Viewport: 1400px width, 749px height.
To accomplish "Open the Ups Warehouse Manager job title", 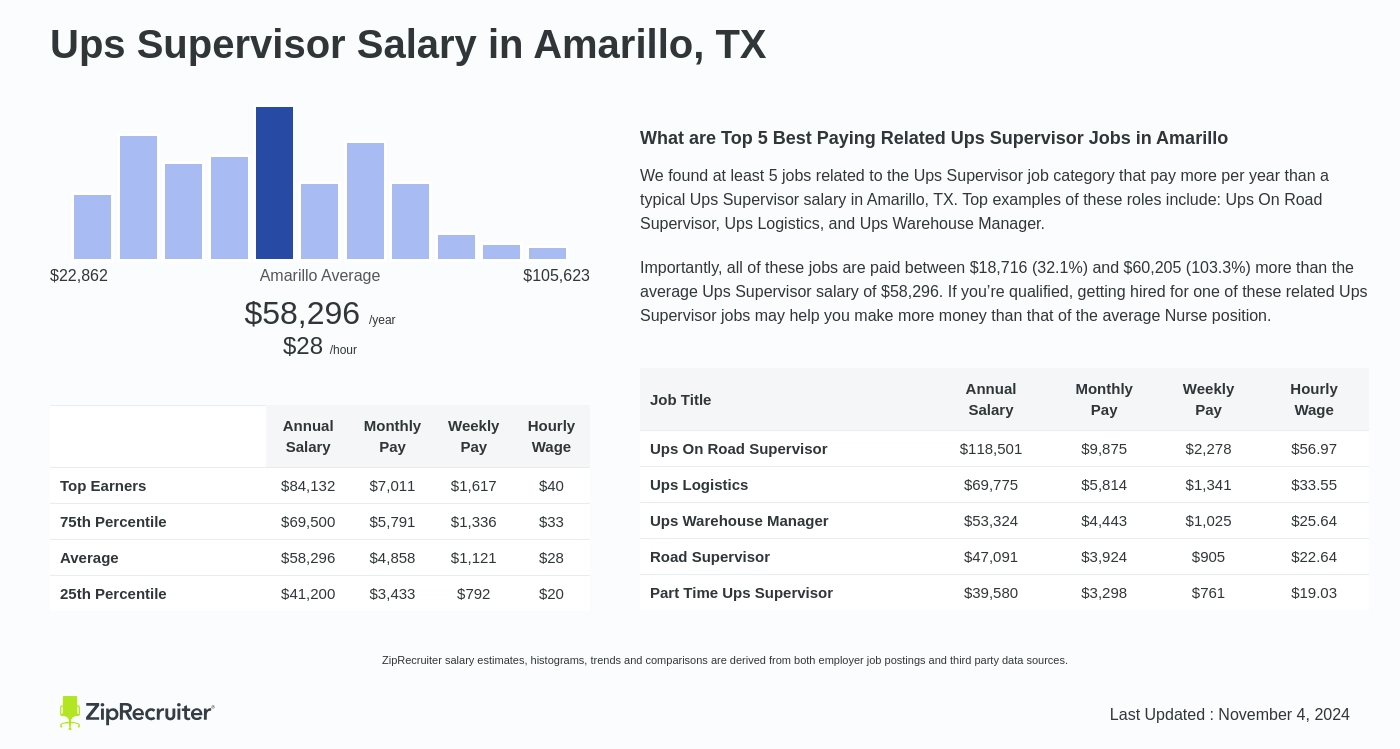I will (739, 520).
